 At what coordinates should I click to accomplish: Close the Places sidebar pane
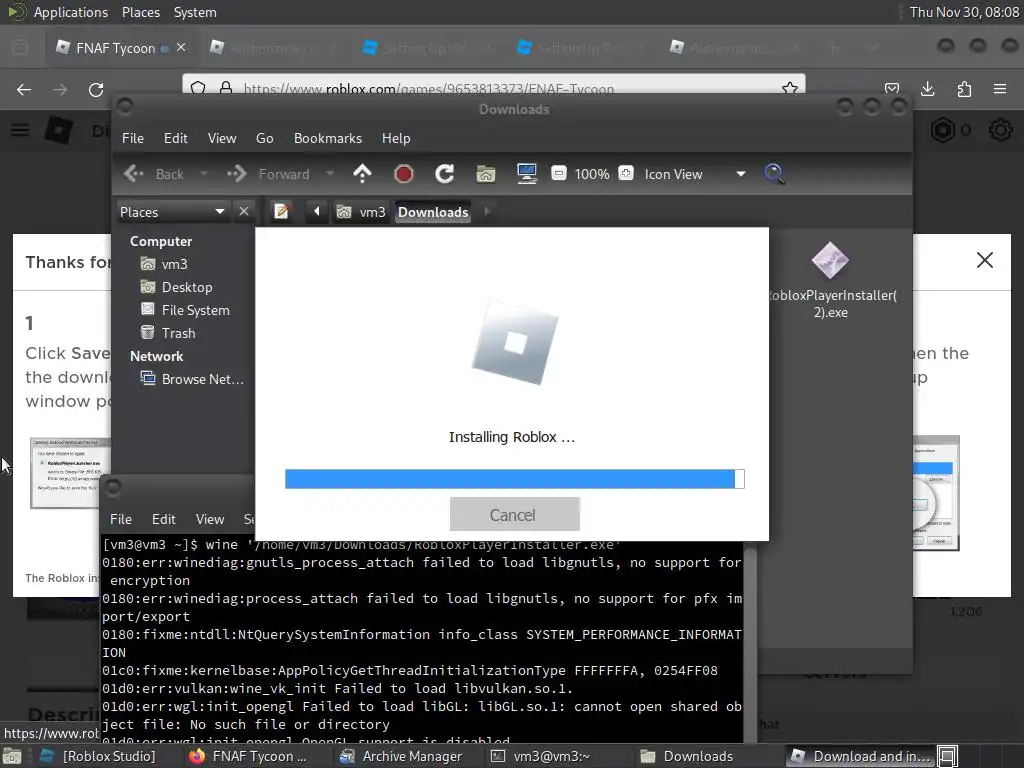pos(244,212)
